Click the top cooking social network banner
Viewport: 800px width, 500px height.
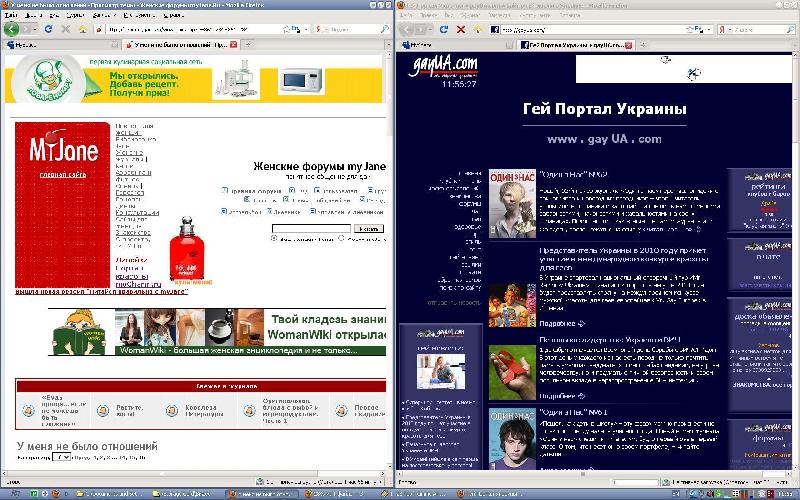click(194, 81)
